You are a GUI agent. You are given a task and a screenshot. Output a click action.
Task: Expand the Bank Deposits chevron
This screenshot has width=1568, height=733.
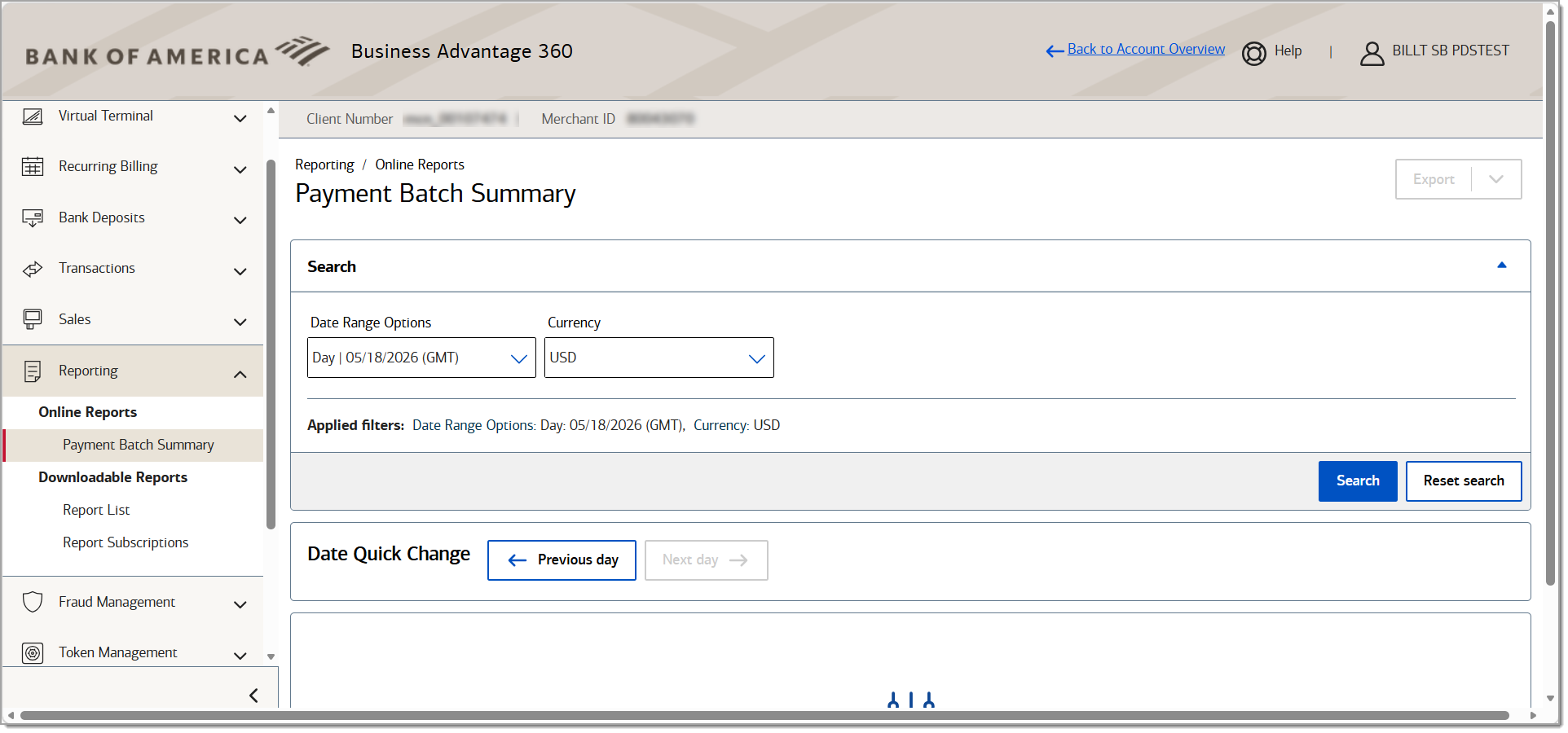[240, 221]
